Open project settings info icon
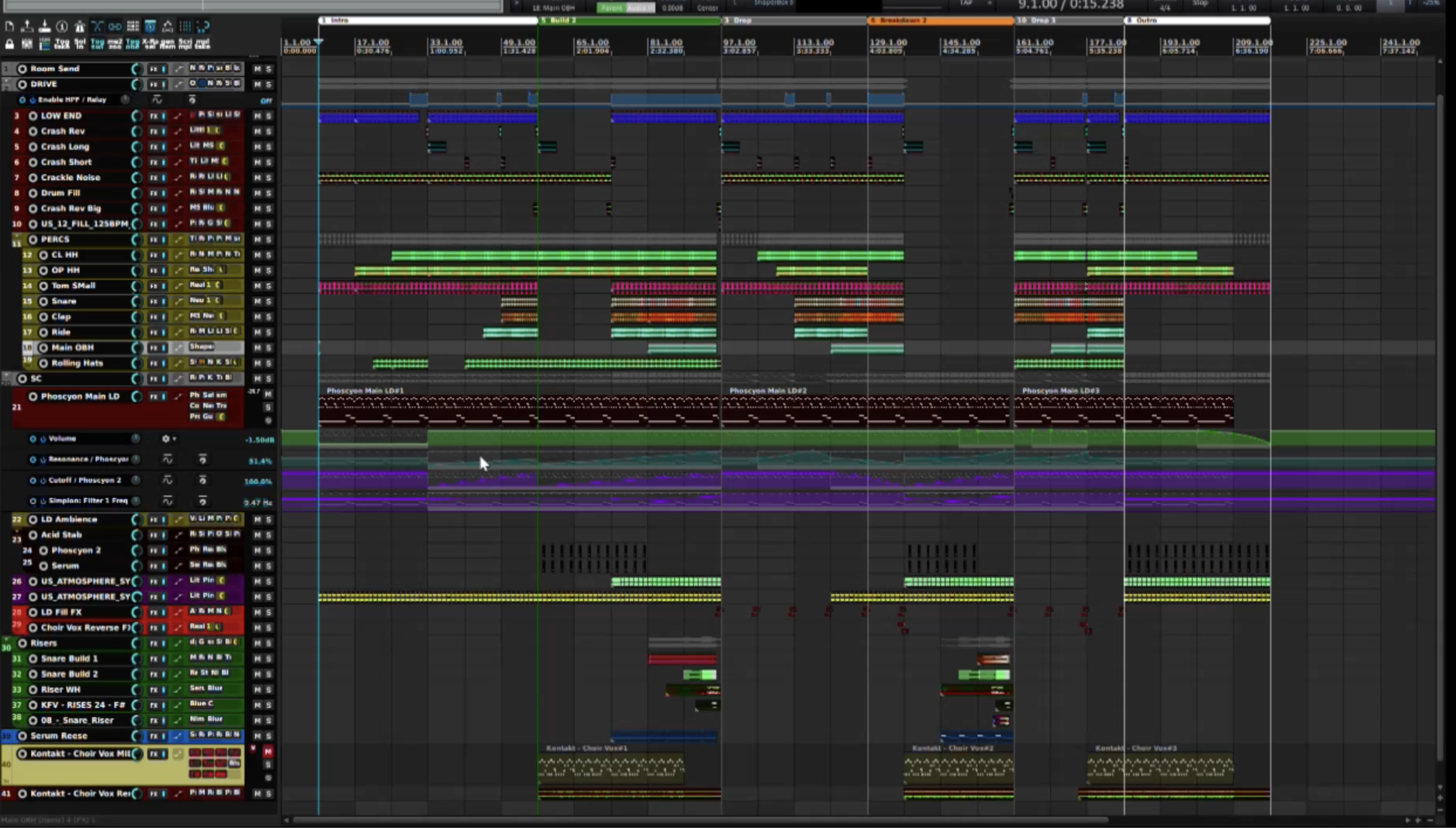The height and width of the screenshot is (828, 1456). tap(62, 26)
